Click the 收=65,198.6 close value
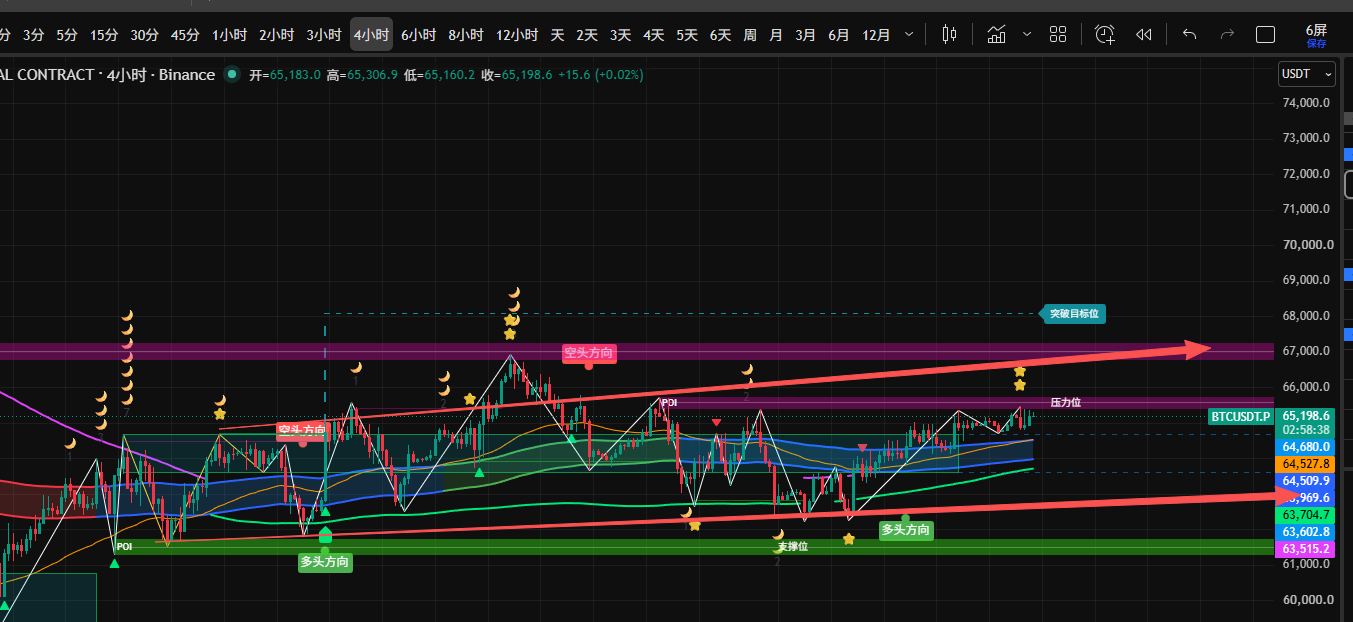 pos(517,75)
